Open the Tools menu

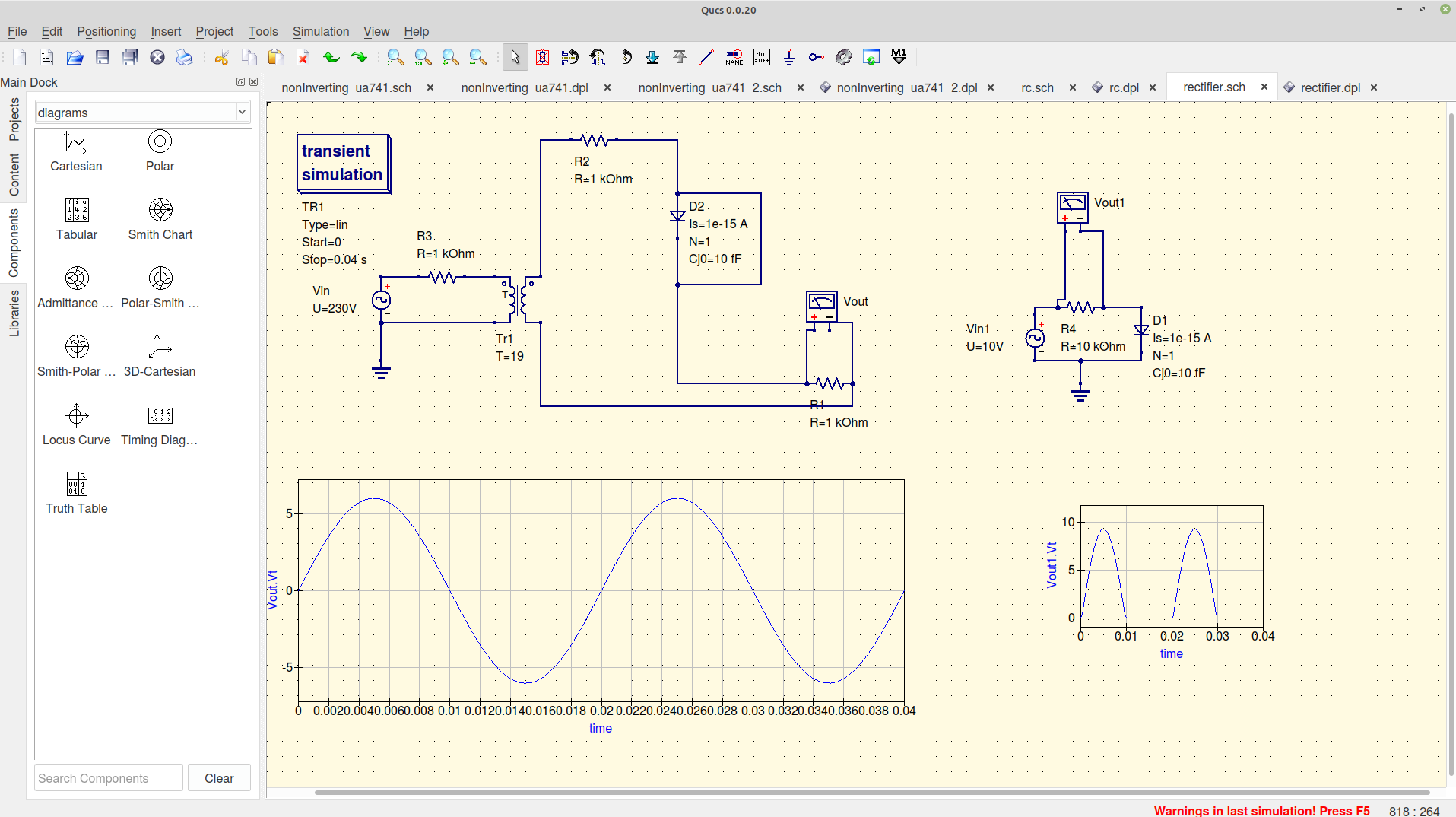(263, 31)
